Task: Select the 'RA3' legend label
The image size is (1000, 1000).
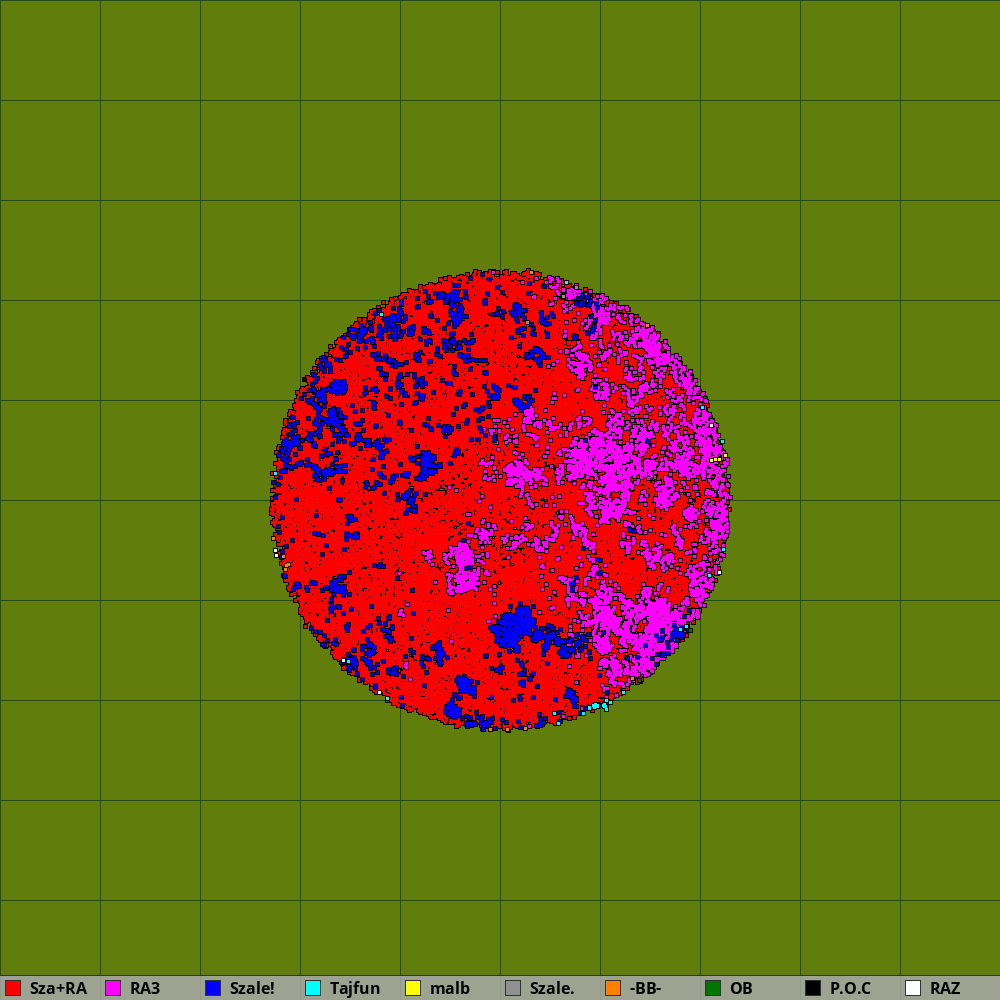Action: (145, 988)
